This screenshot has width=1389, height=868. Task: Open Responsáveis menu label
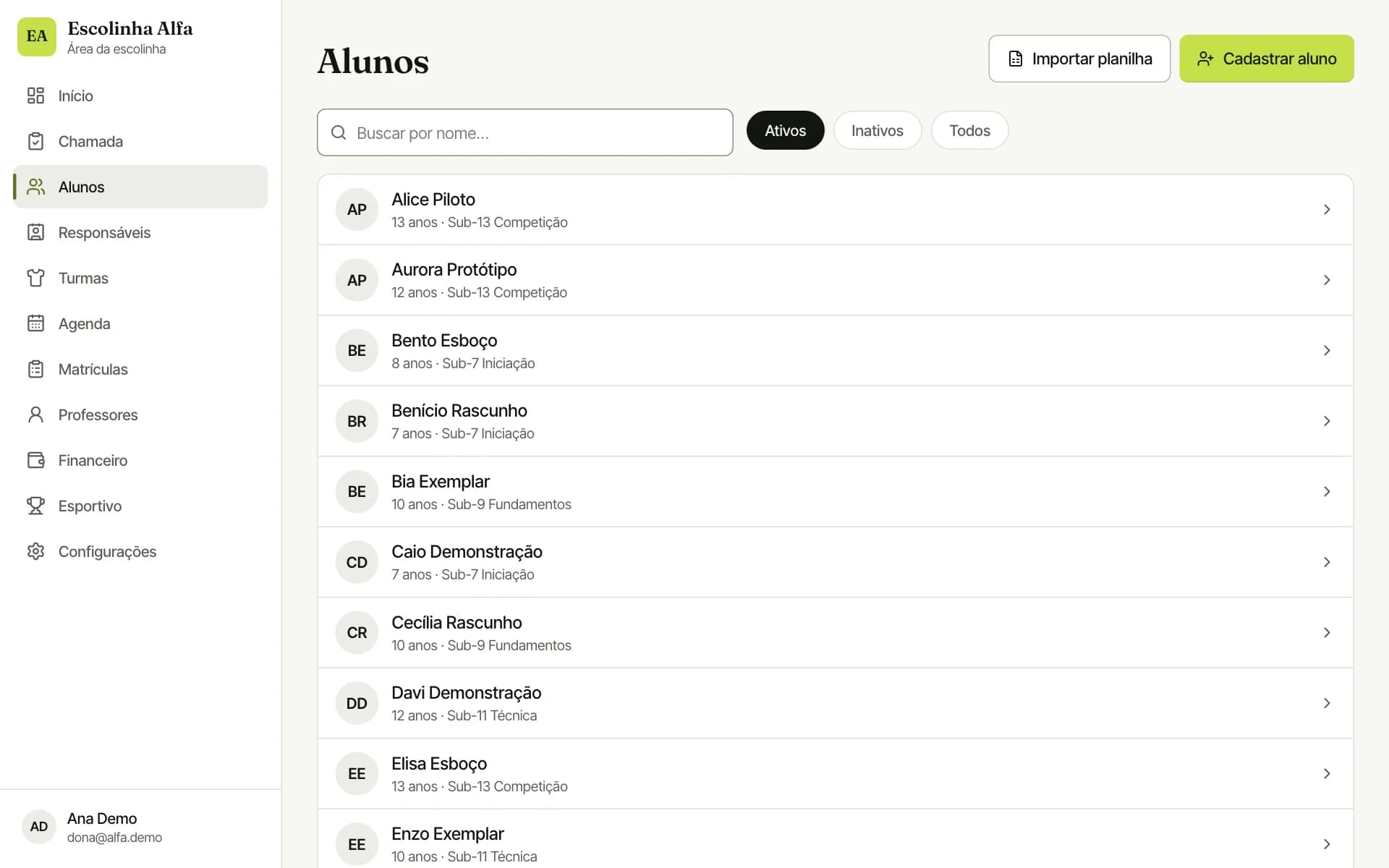tap(104, 232)
